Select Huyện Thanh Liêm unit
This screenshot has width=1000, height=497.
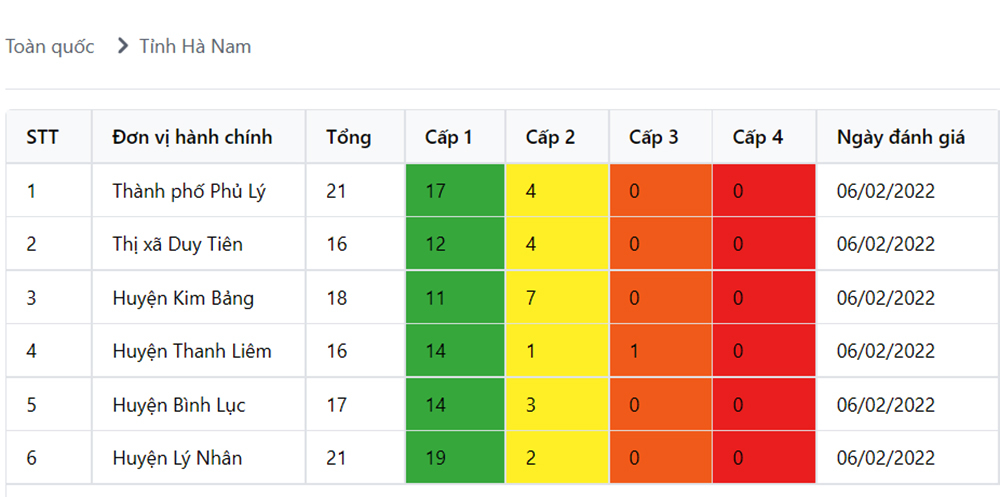click(x=192, y=351)
